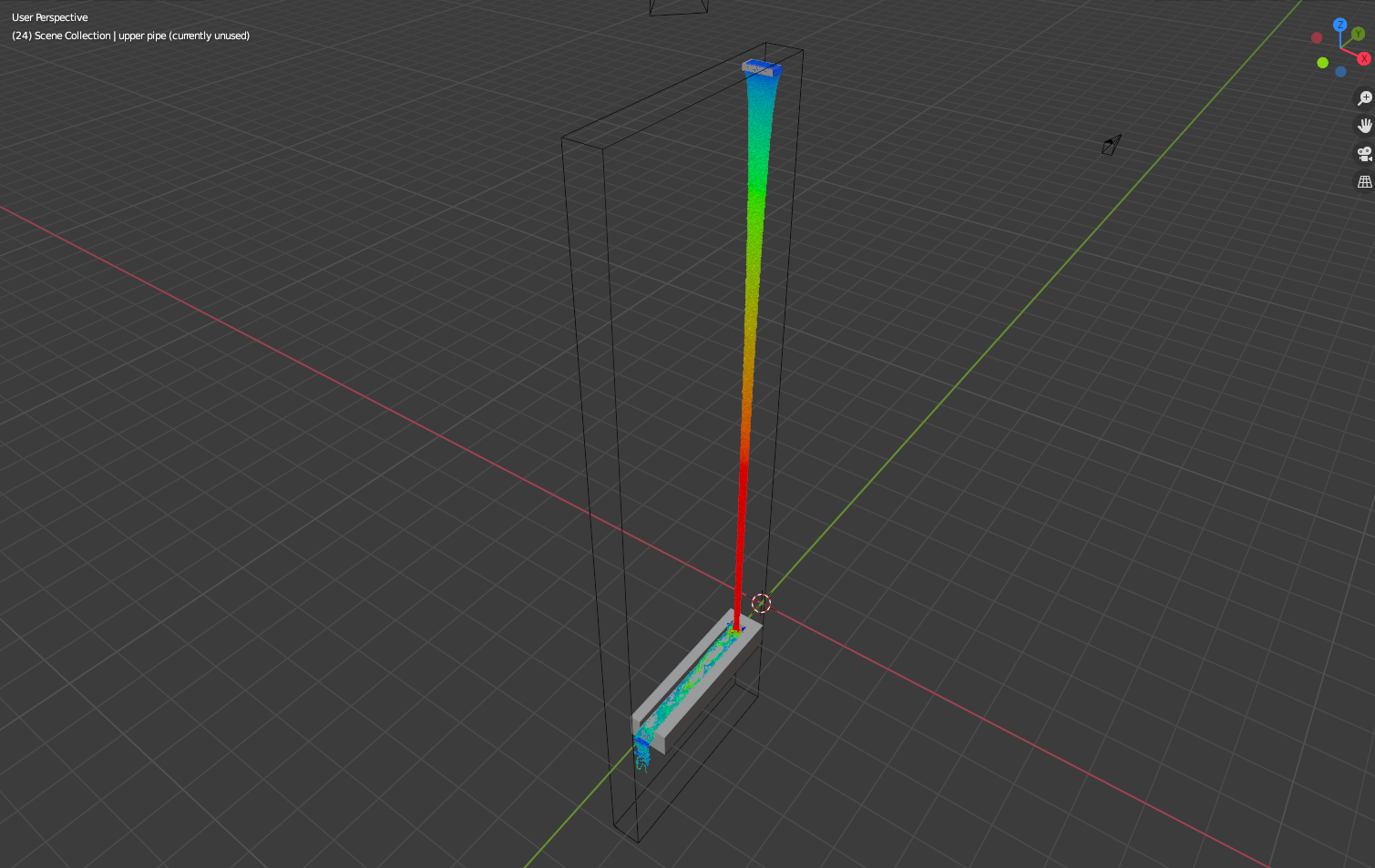Click the dark red negative X gizmo dot

coord(1316,37)
